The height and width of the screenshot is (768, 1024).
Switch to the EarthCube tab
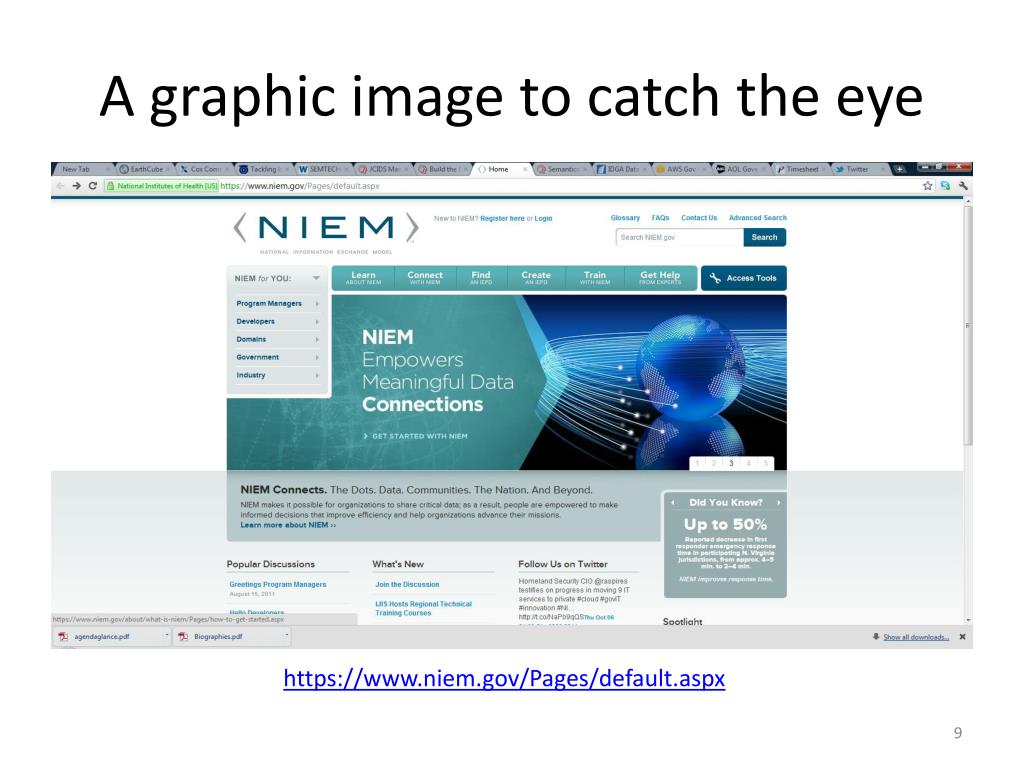click(x=145, y=169)
